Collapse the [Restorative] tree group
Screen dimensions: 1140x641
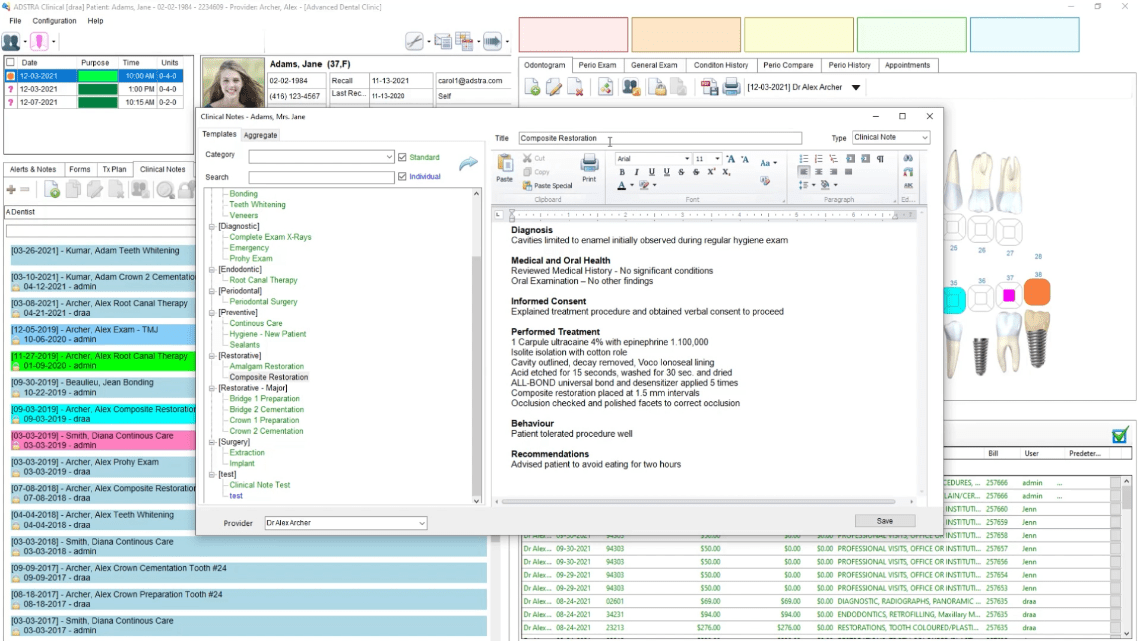pyautogui.click(x=212, y=356)
